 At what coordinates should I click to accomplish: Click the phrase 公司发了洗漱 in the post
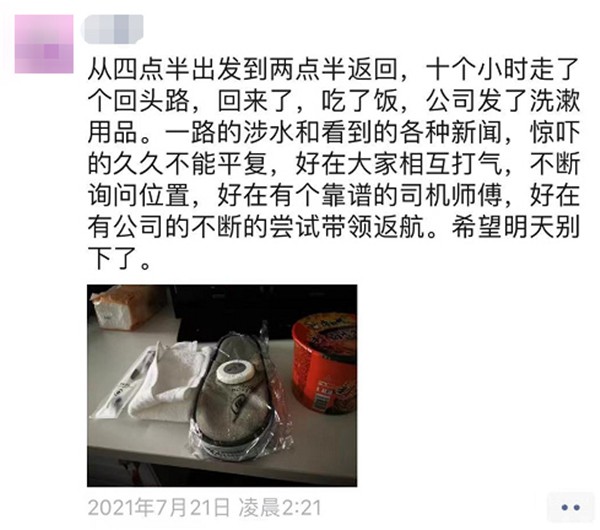pyautogui.click(x=503, y=101)
